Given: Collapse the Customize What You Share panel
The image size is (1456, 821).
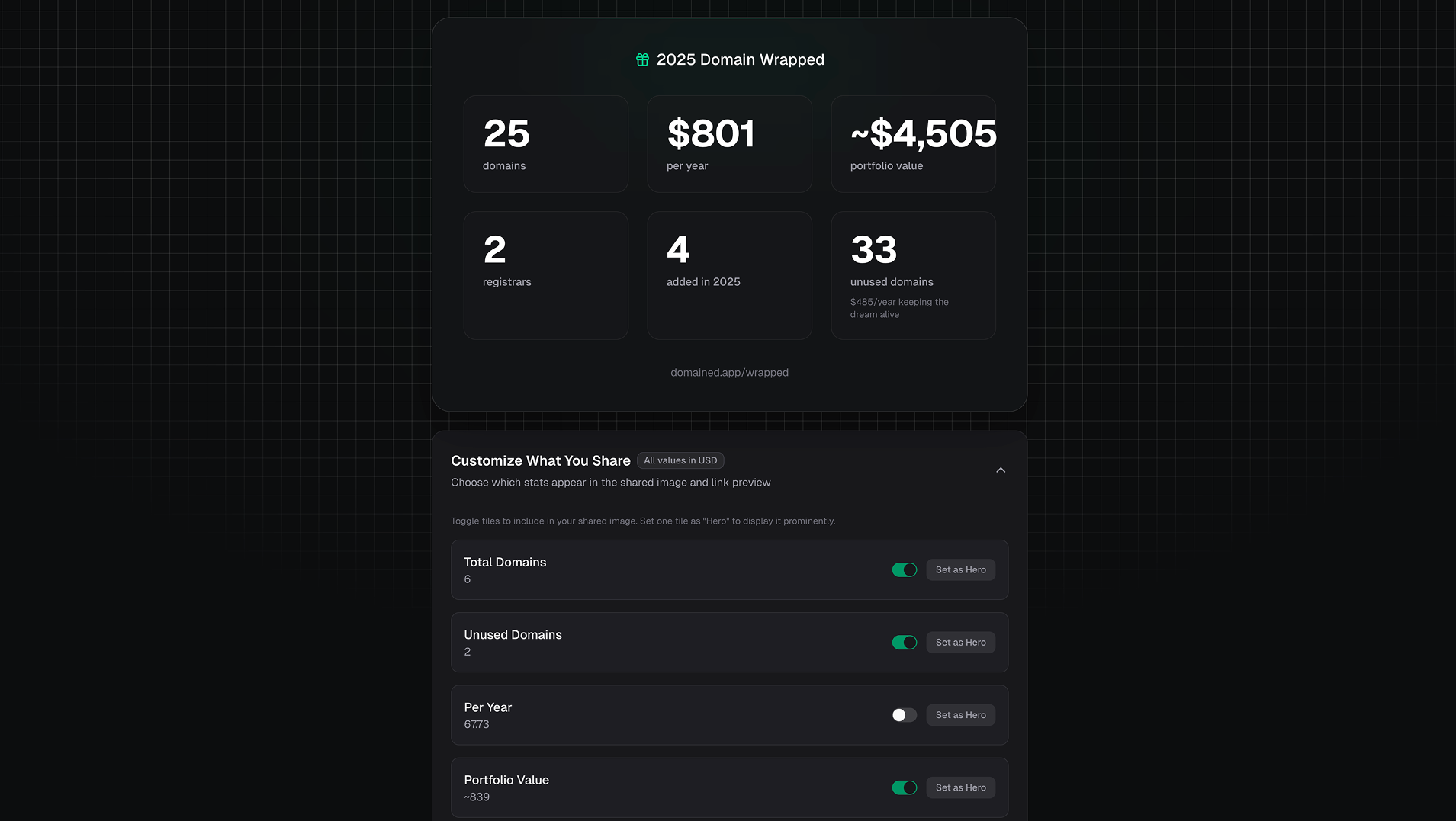Looking at the screenshot, I should tap(1001, 470).
